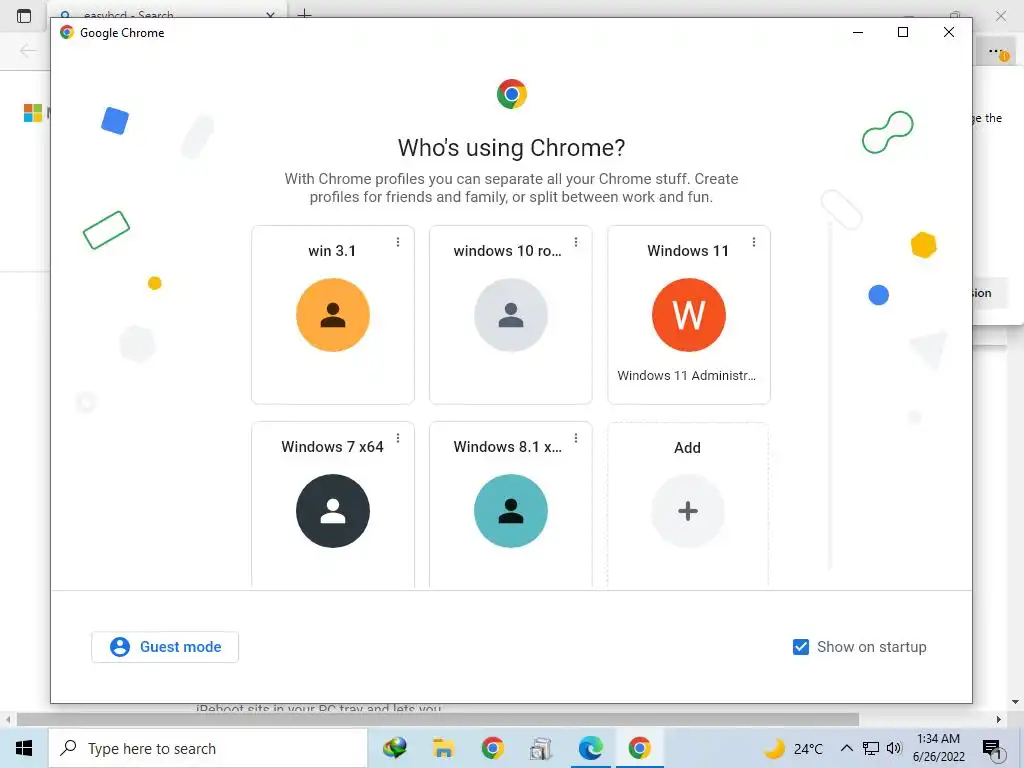Open more options for Windows 11 profile
This screenshot has height=768, width=1024.
coord(754,242)
